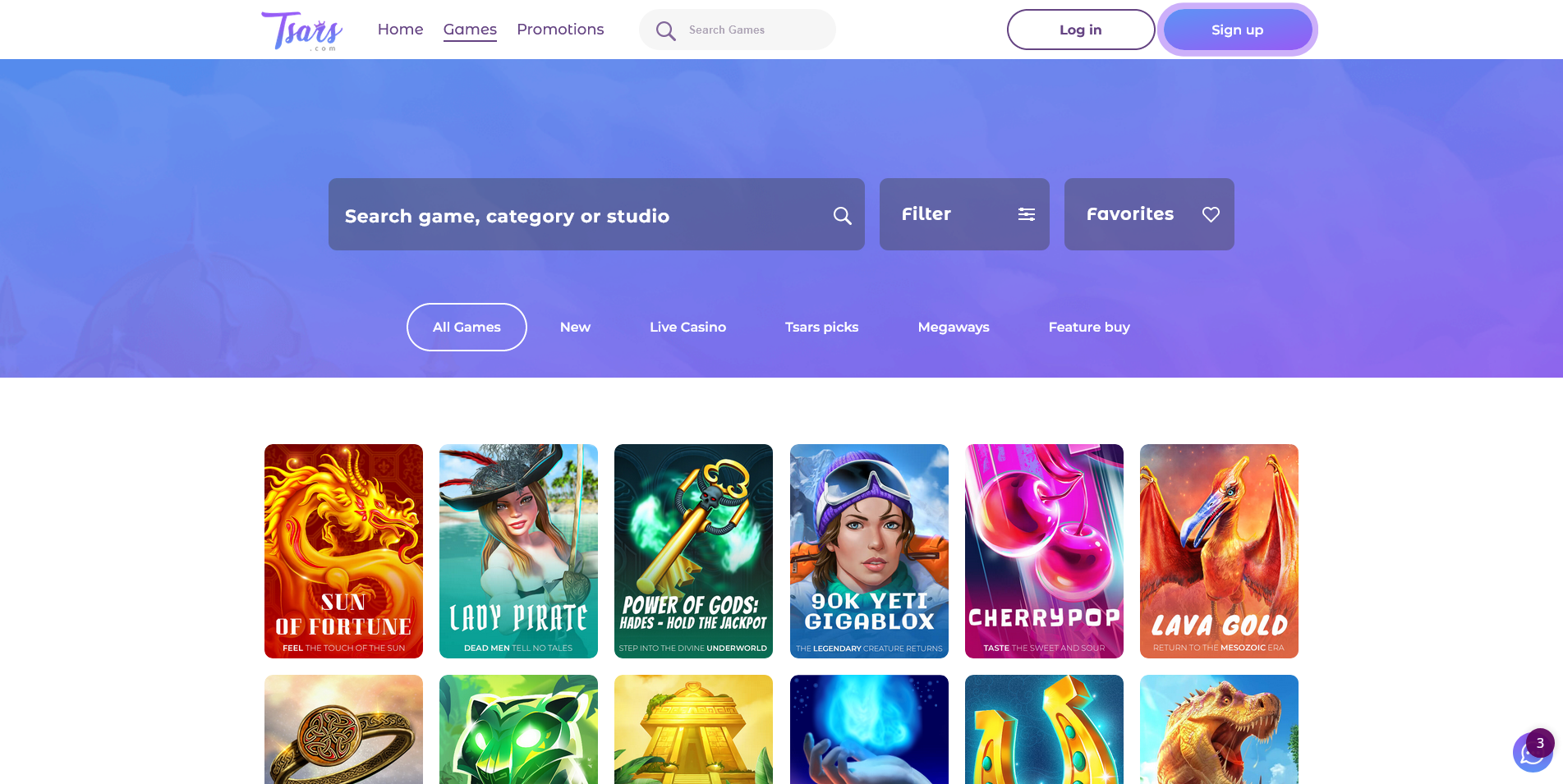
Task: Open the green glowing panda game thumbnail
Action: point(518,729)
